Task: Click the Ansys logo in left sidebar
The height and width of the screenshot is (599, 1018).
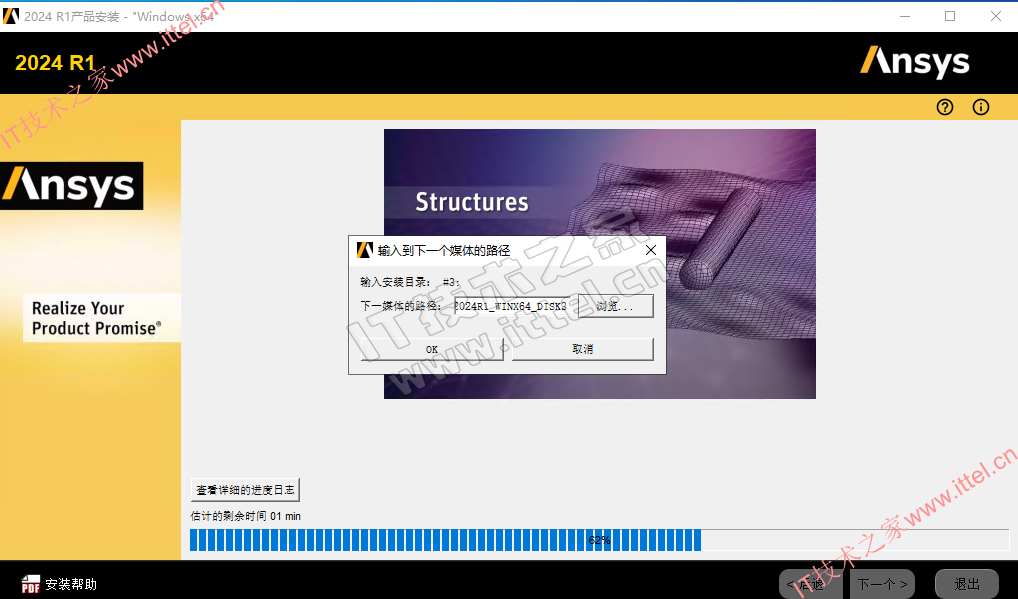Action: point(71,186)
